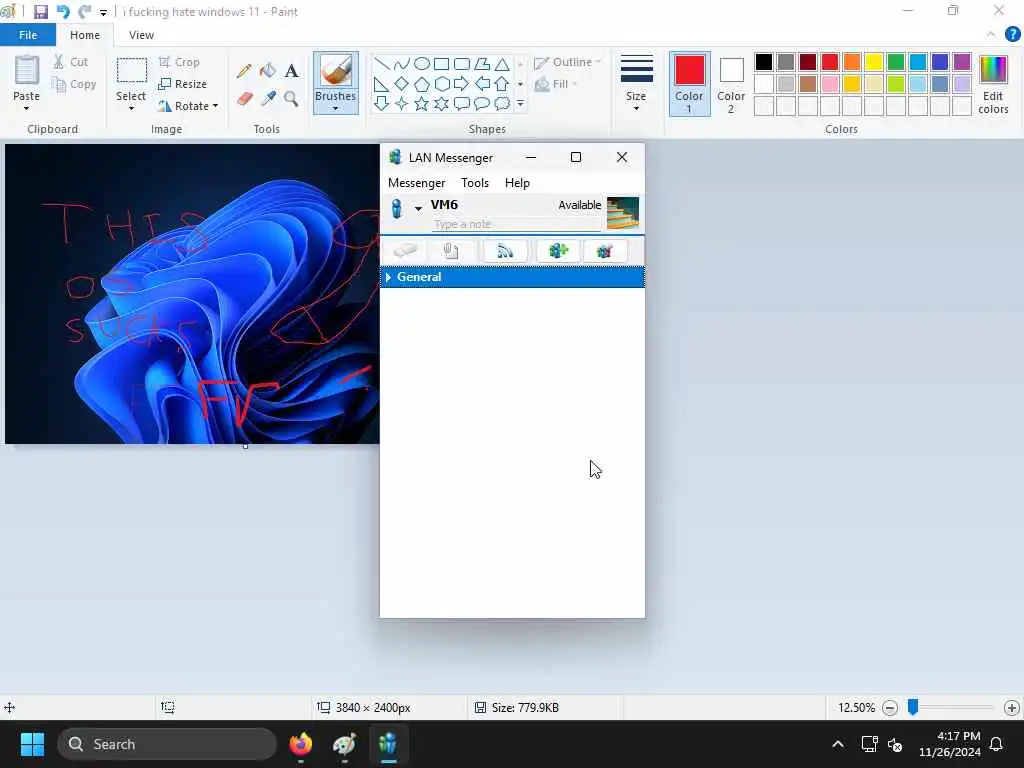The image size is (1024, 768).
Task: Select the Magnifier tool in Paint
Action: point(291,99)
